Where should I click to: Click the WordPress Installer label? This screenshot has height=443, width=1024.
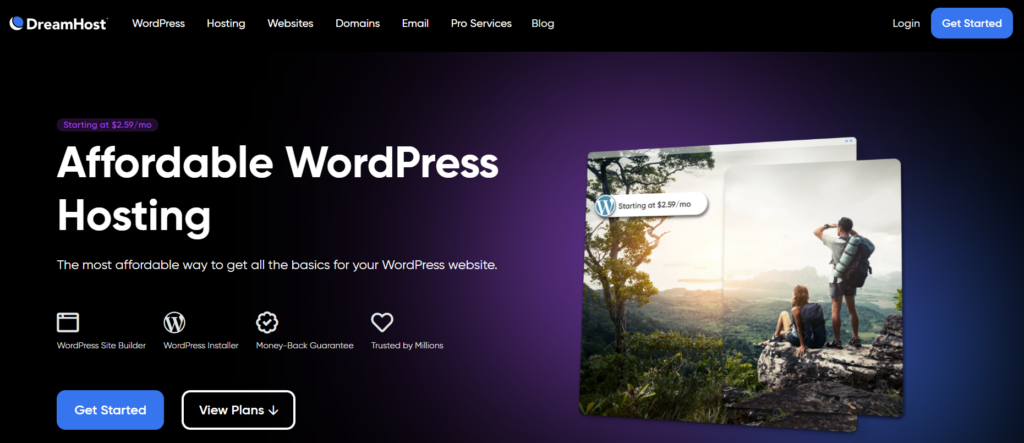pos(201,345)
